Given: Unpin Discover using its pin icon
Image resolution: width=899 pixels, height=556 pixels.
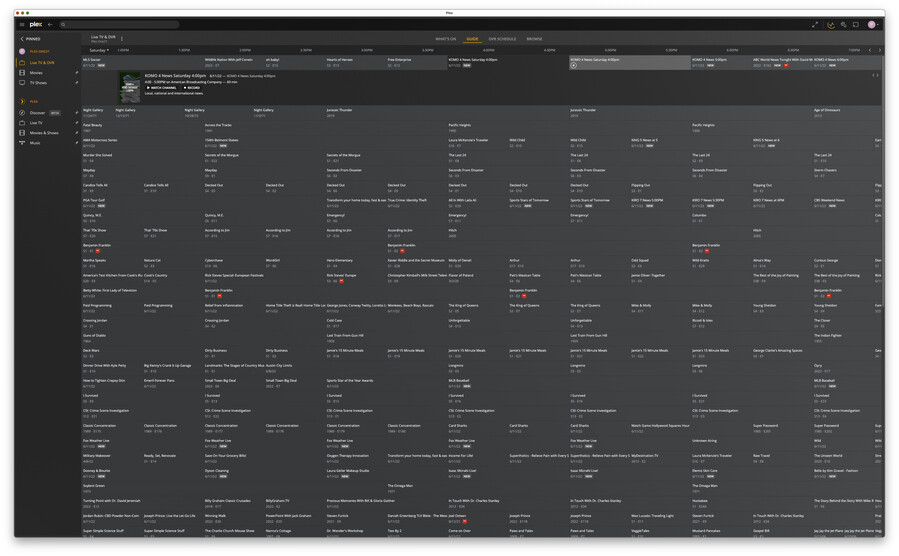Looking at the screenshot, I should point(76,113).
